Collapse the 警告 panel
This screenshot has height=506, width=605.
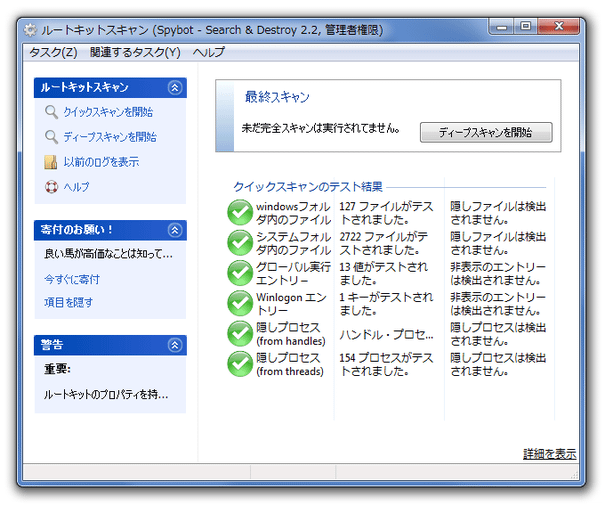tap(175, 345)
